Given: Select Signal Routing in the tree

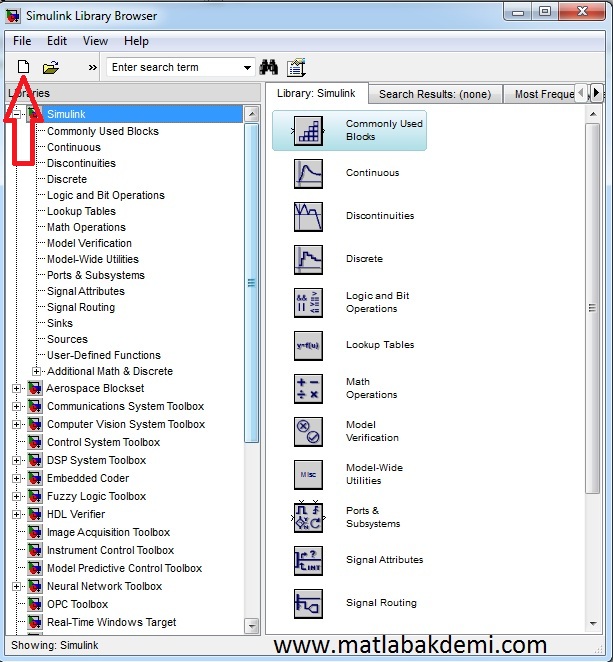Looking at the screenshot, I should (x=81, y=307).
